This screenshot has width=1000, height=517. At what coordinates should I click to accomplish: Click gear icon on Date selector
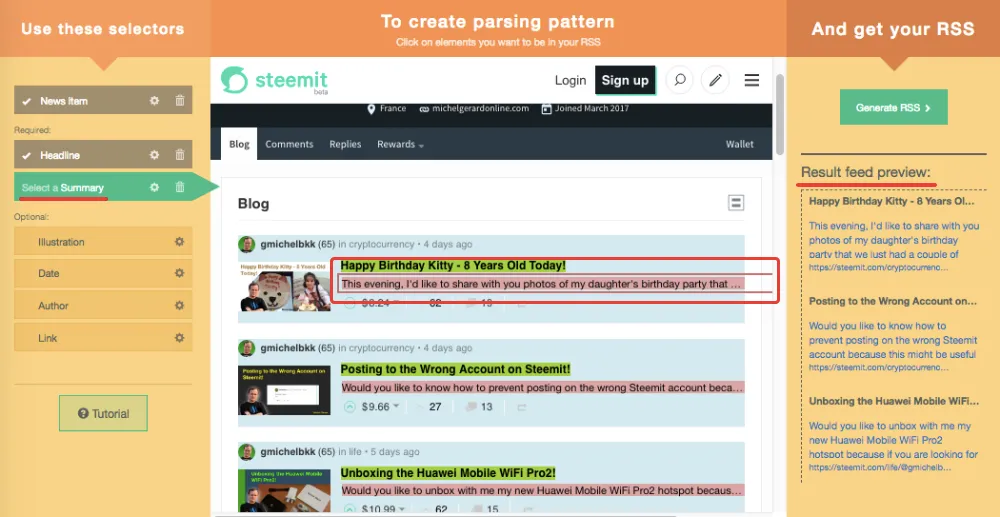[180, 273]
